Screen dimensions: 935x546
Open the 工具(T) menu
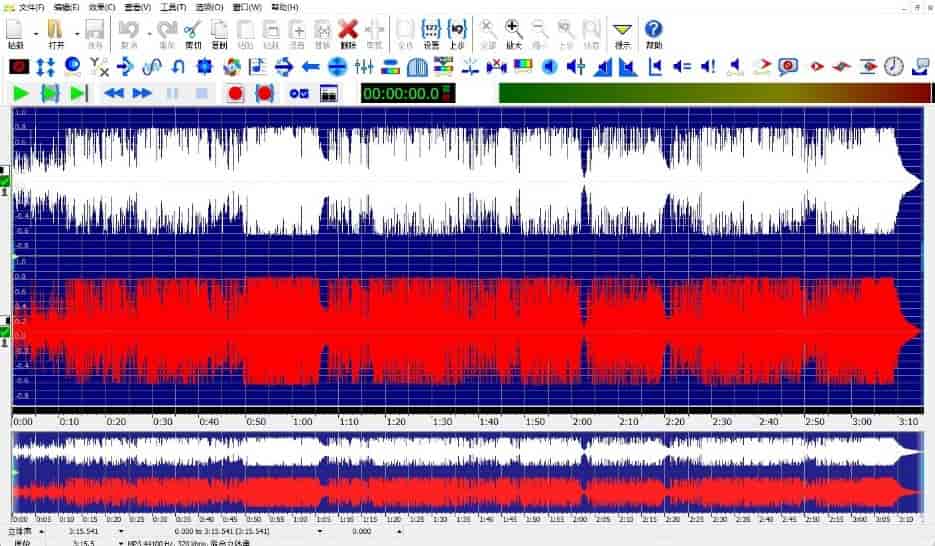point(174,8)
